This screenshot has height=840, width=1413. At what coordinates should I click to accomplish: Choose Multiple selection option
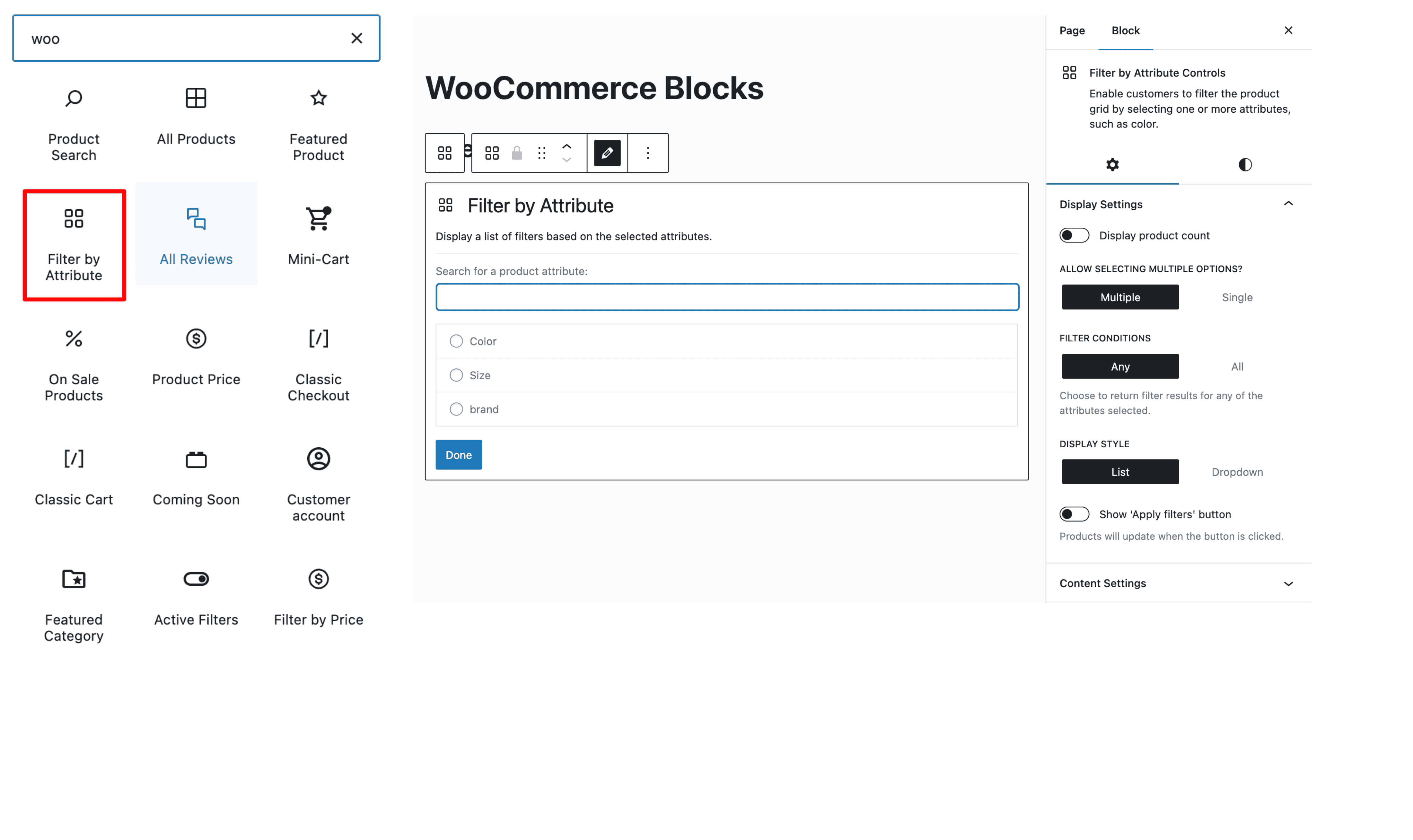[x=1120, y=297]
